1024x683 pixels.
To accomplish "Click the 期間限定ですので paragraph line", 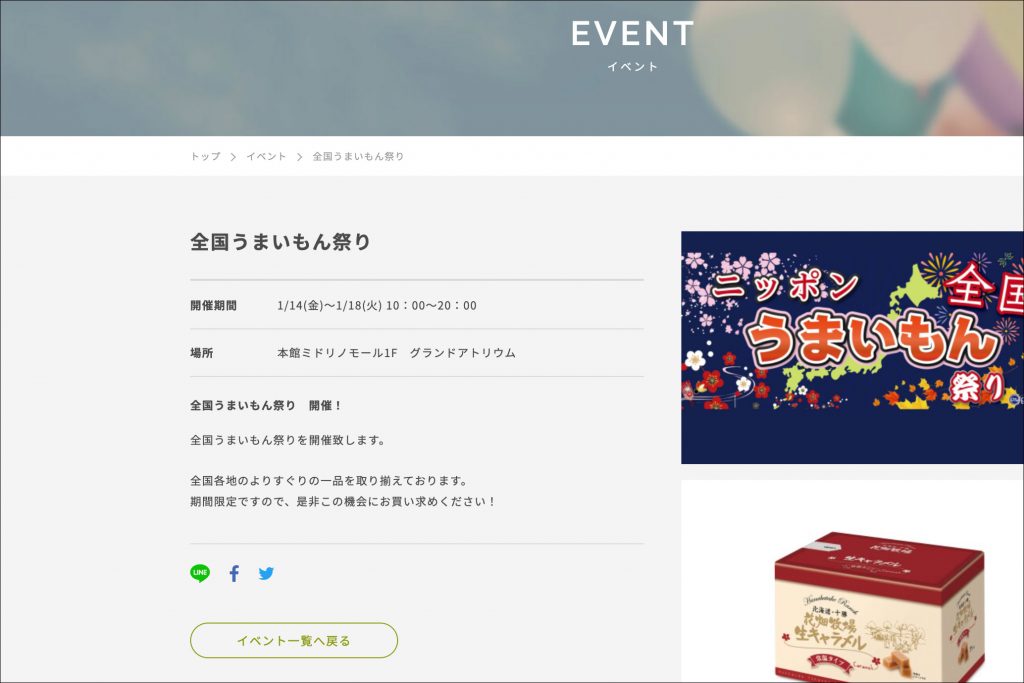I will [344, 501].
